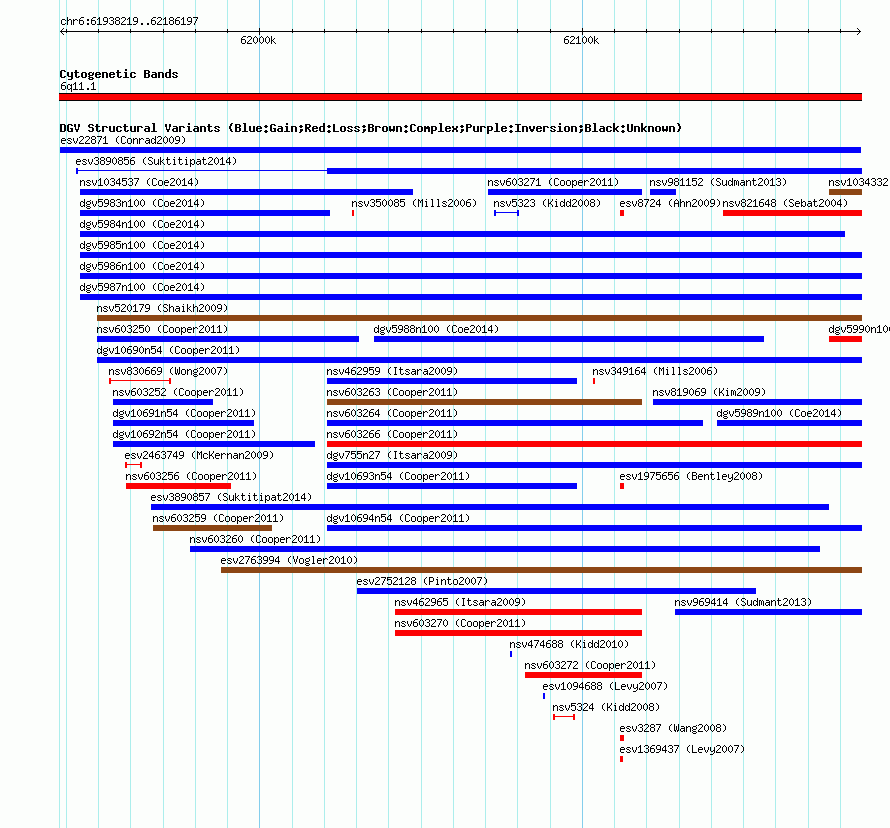This screenshot has height=828, width=890.
Task: Select nsv603250 (Cooper2011) label
Action: [x=162, y=329]
